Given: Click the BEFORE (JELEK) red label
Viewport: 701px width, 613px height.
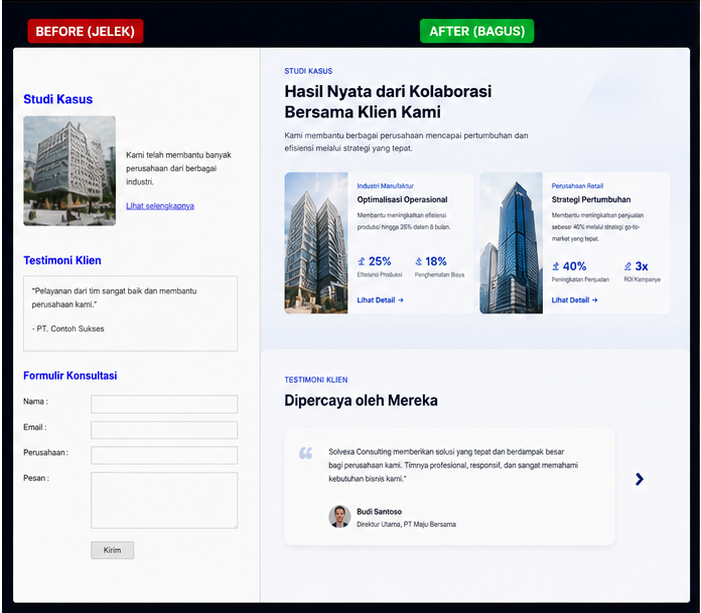Looking at the screenshot, I should point(85,31).
